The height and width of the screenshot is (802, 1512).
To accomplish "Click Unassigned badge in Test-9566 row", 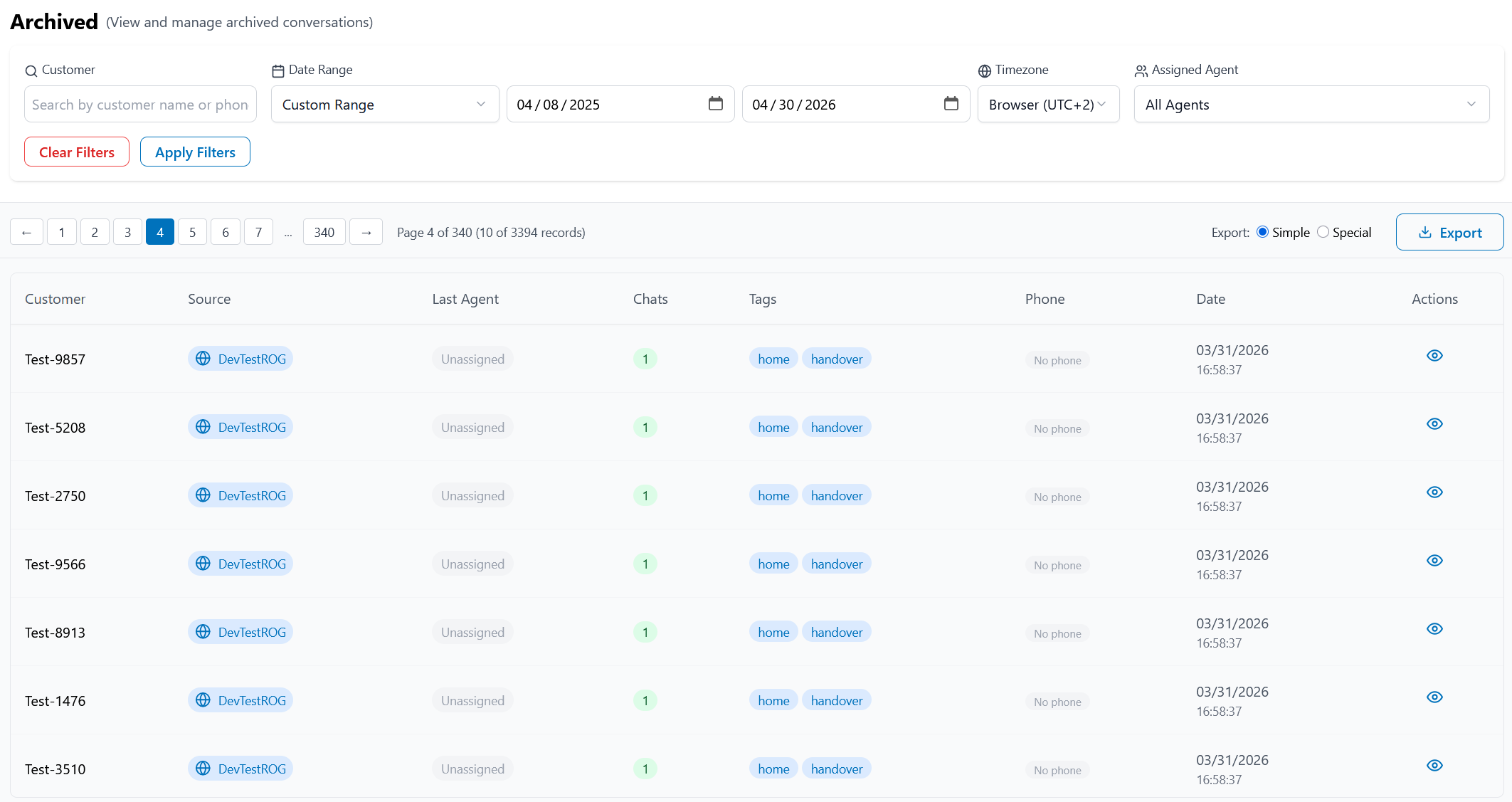I will (472, 564).
